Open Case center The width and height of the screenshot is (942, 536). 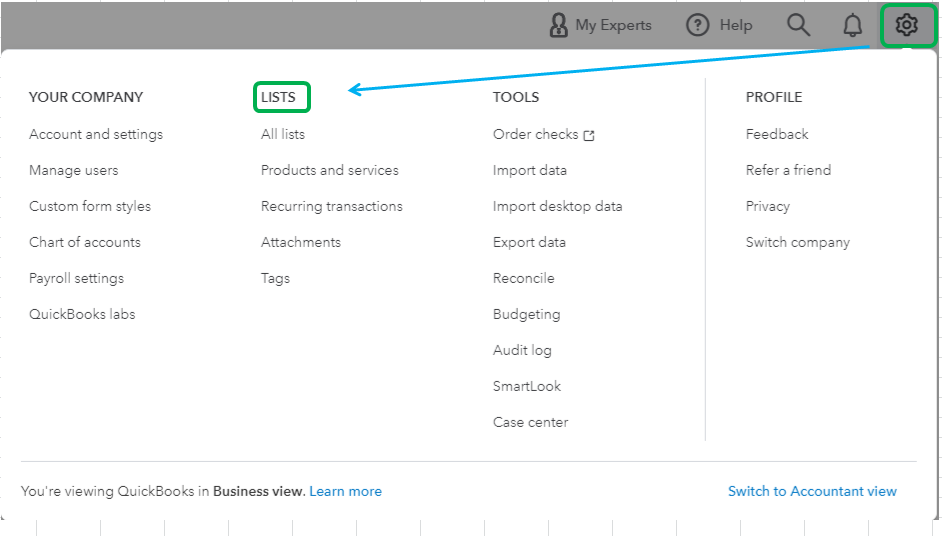tap(530, 422)
